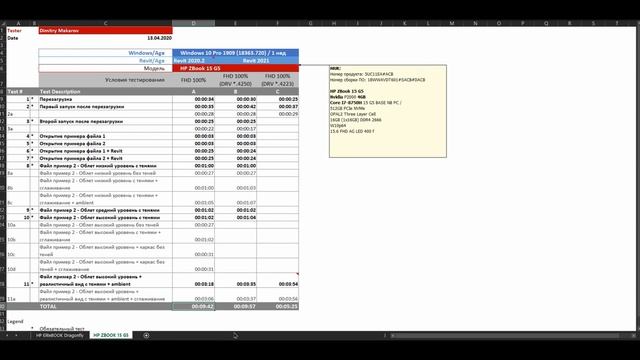Select the 'Test Description' header cell
Viewport: 640px width, 360px height.
coord(105,91)
